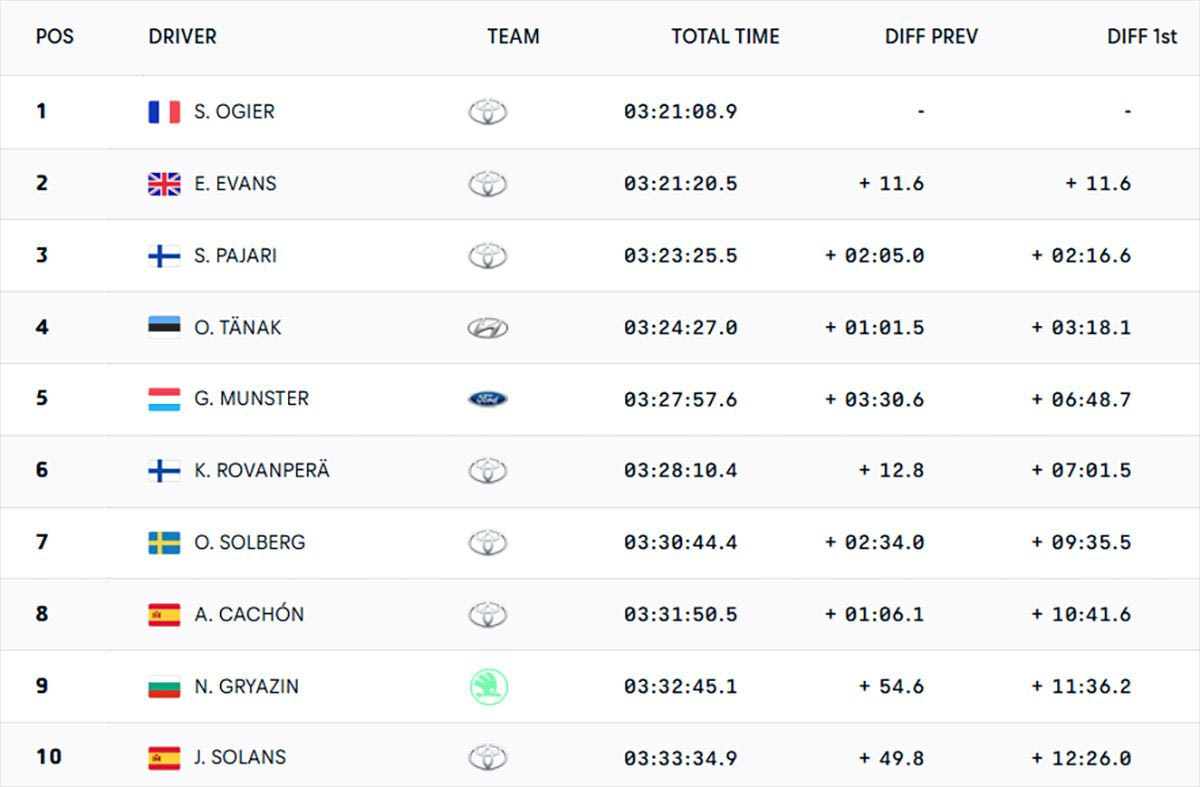Click the DRIVER column header
This screenshot has width=1200, height=787.
click(182, 37)
